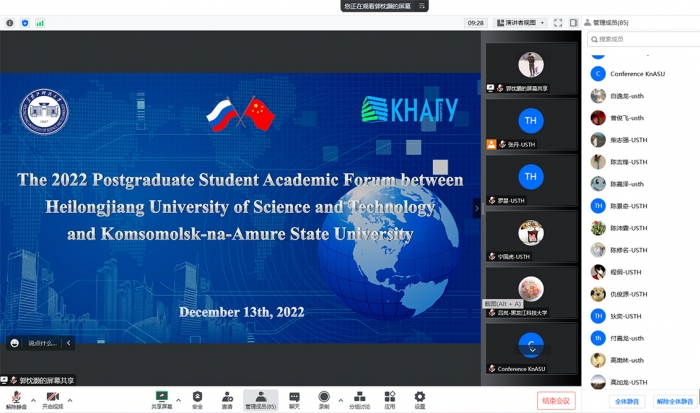This screenshot has height=413, width=700.
Task: Click the Invite (邀请) icon
Action: pos(227,399)
